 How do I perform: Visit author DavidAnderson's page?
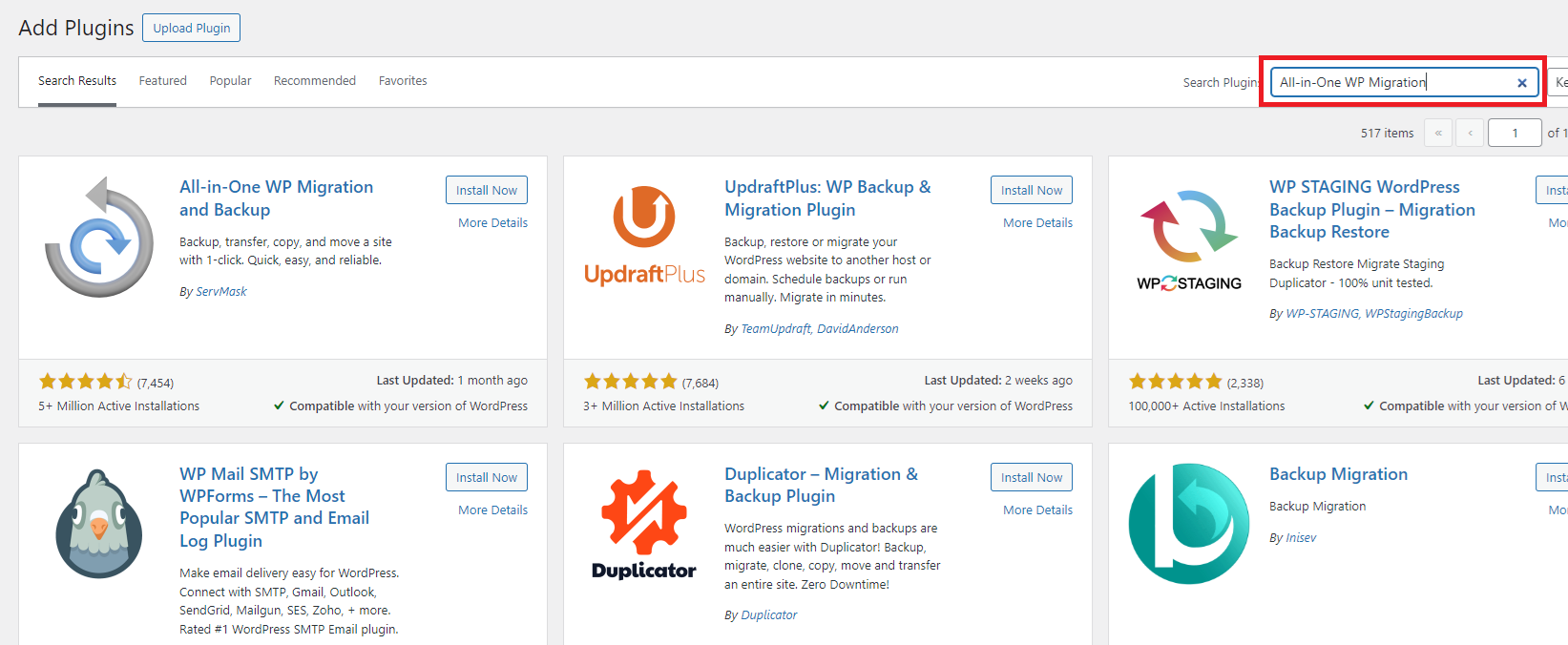858,329
